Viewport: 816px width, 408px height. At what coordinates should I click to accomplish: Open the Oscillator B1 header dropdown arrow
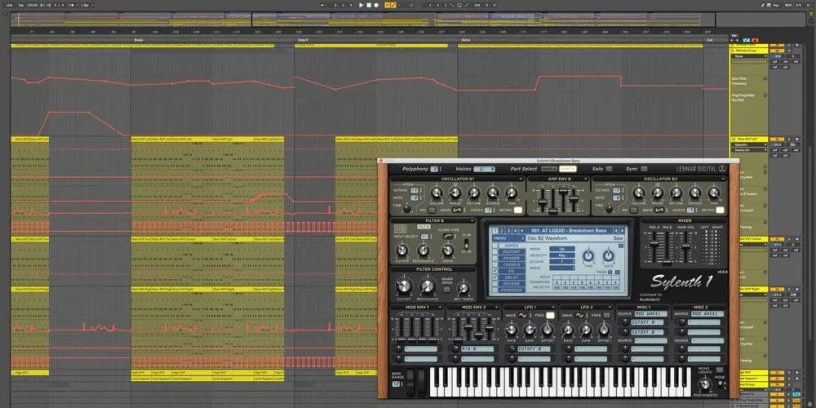coord(521,179)
